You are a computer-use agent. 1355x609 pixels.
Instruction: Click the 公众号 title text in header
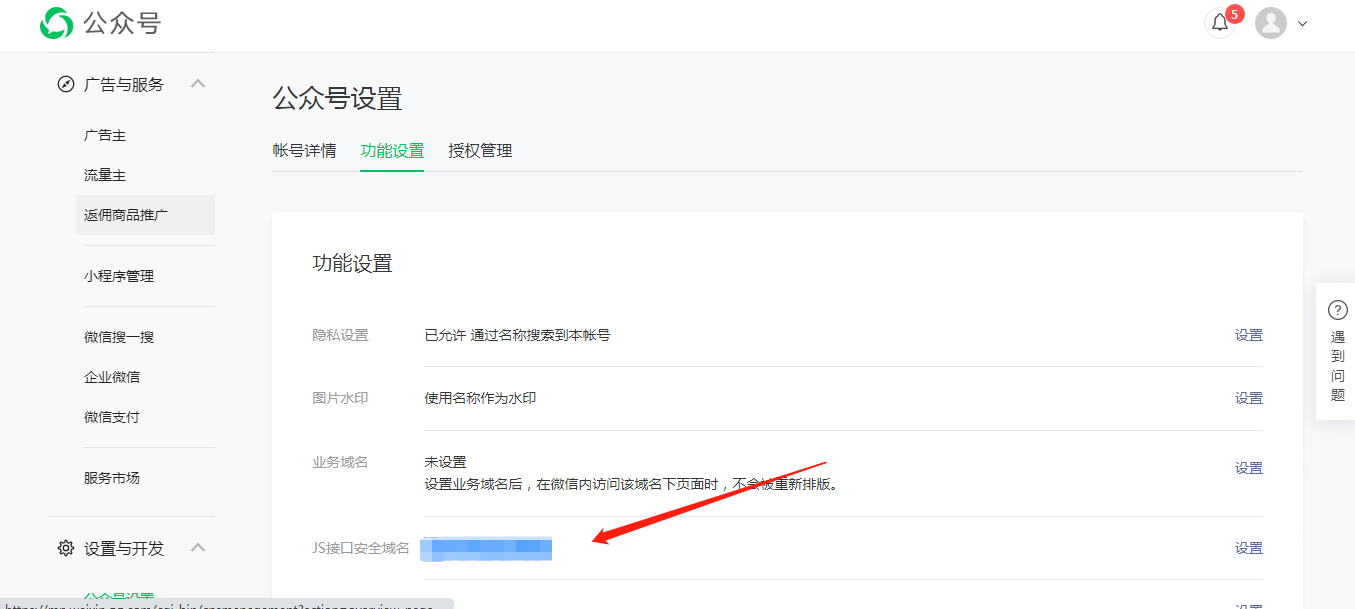click(x=122, y=23)
